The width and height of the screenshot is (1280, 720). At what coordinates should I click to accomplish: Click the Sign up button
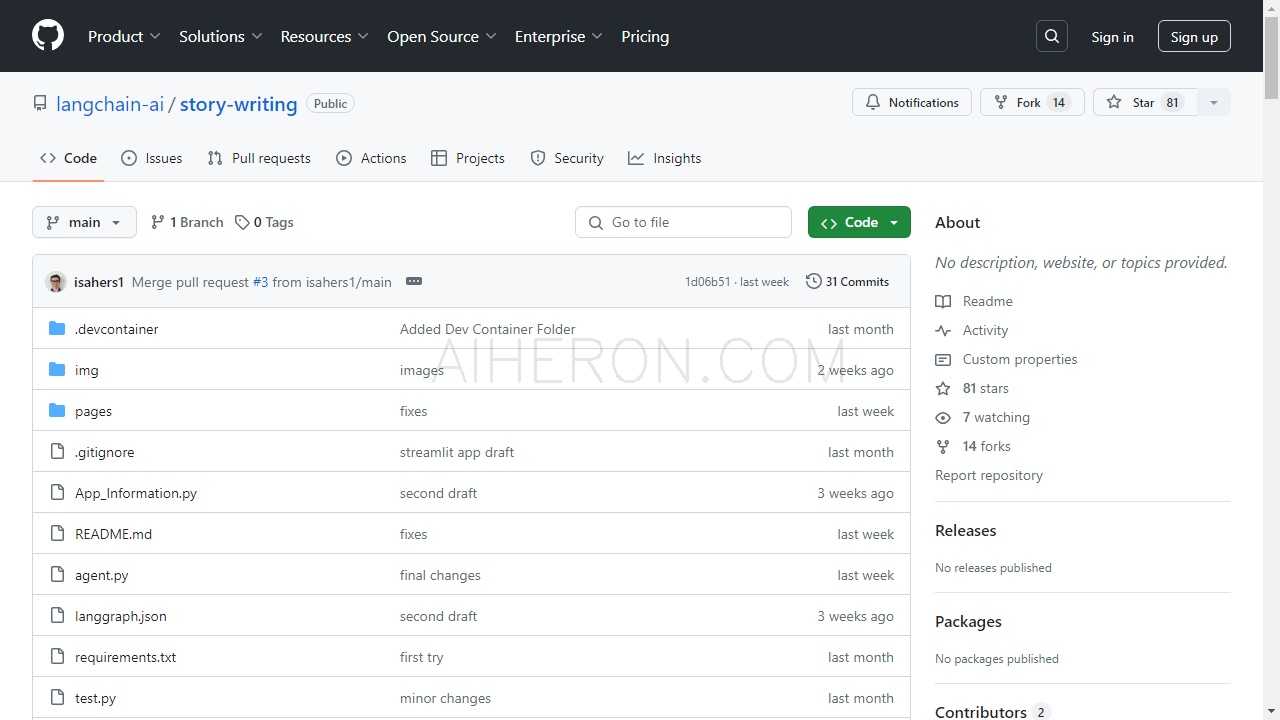[1194, 37]
